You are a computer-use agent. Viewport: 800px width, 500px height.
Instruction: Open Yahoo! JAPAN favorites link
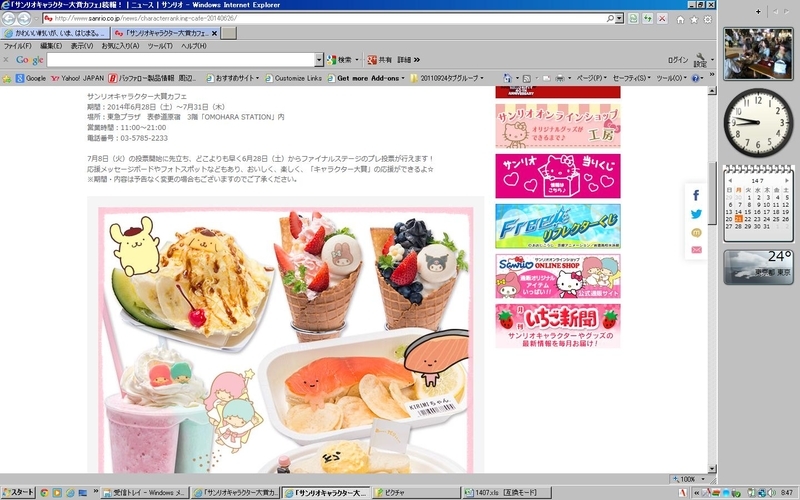77,79
